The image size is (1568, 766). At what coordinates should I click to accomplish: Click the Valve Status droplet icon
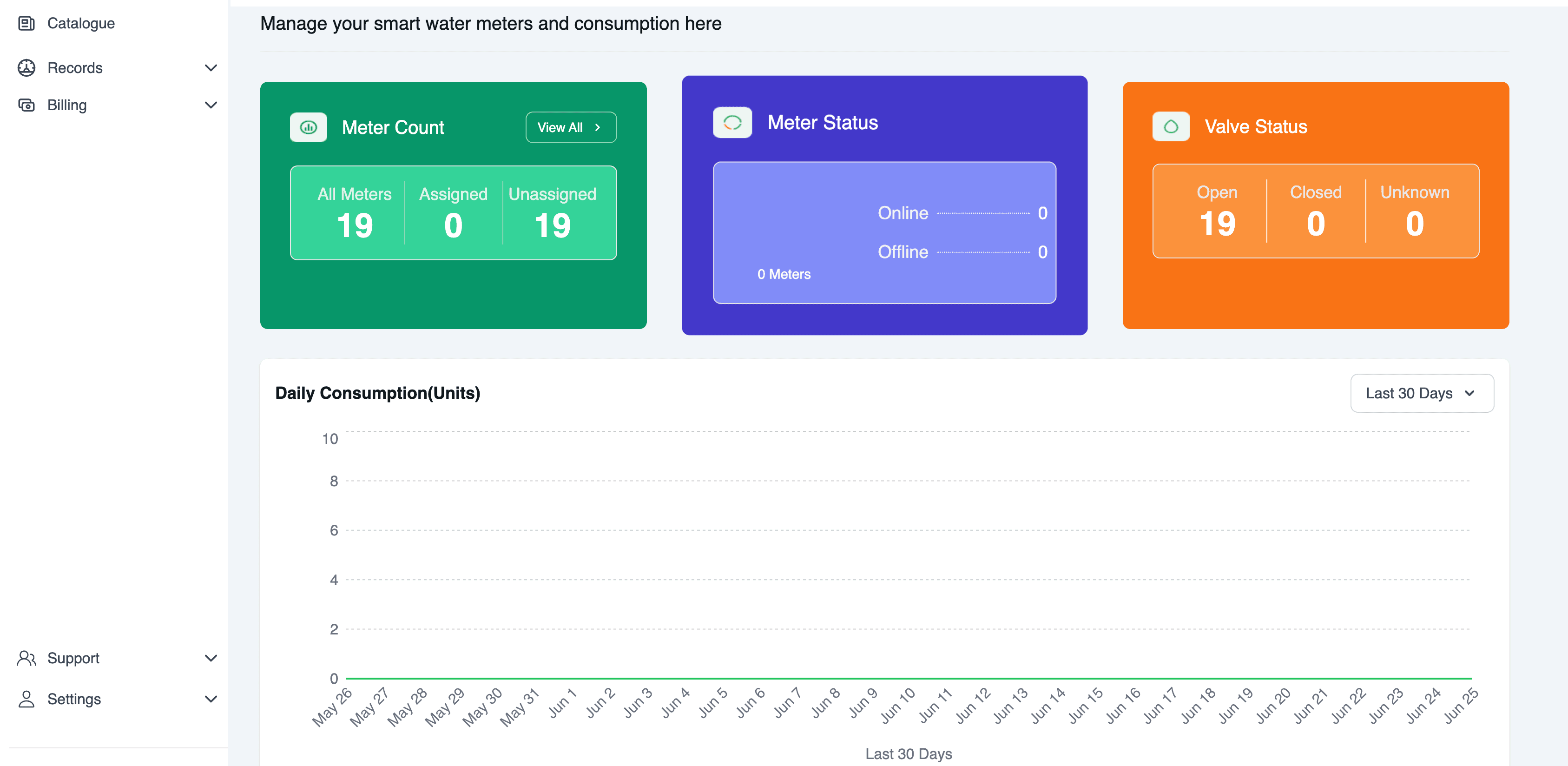pos(1171,126)
